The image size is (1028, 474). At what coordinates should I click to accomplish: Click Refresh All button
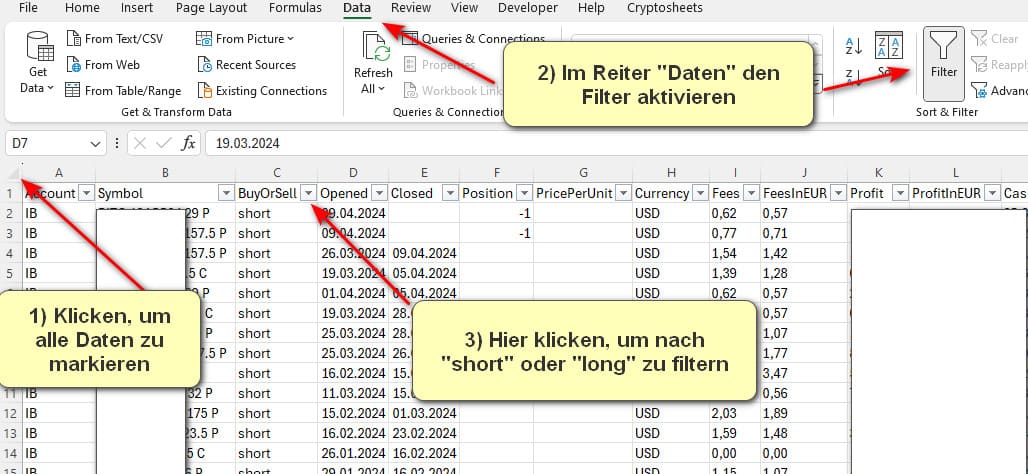click(373, 64)
